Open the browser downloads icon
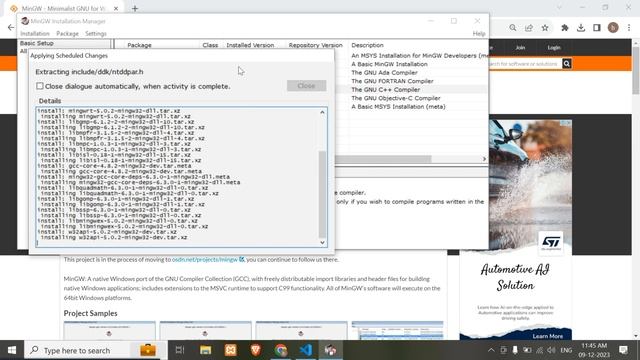 coord(581,27)
